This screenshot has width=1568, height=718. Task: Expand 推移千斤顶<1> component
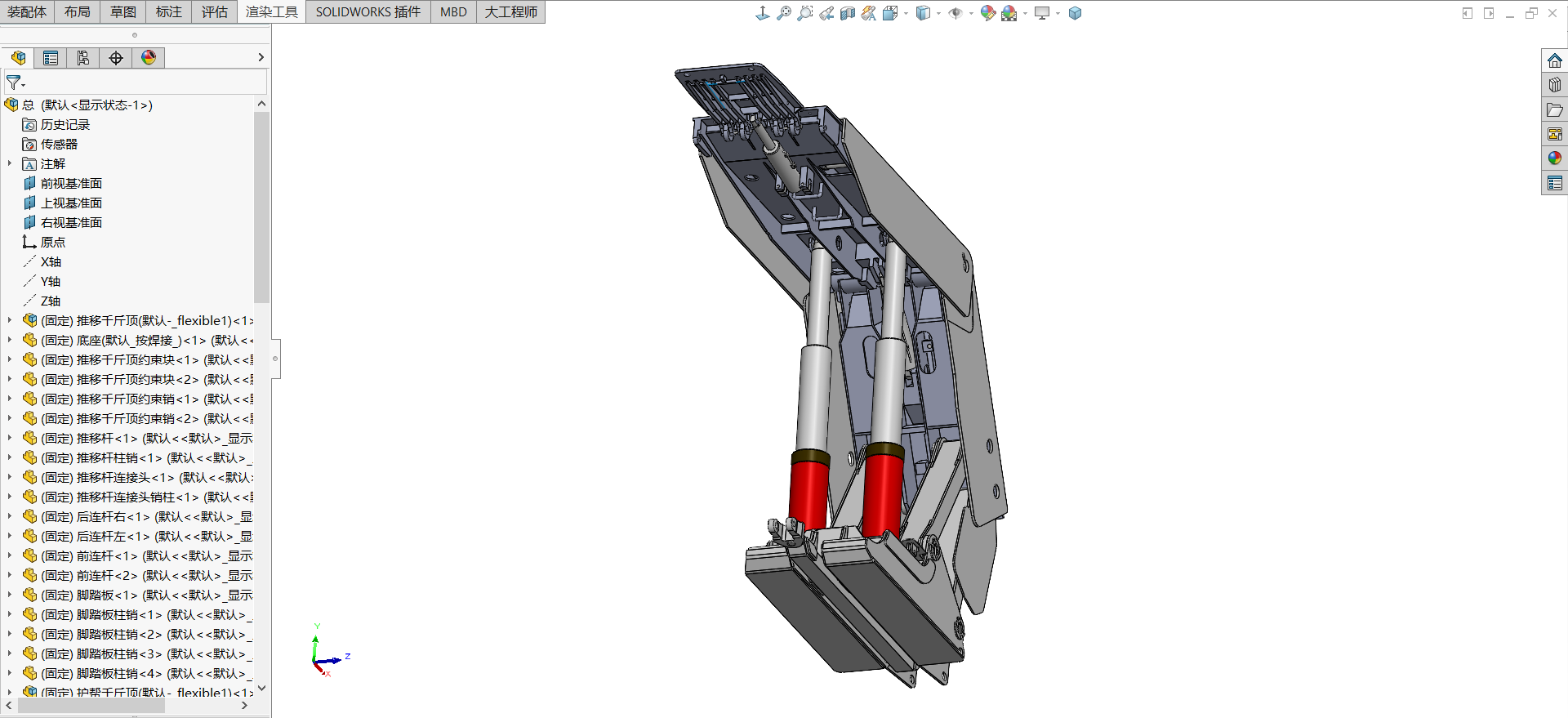(10, 320)
